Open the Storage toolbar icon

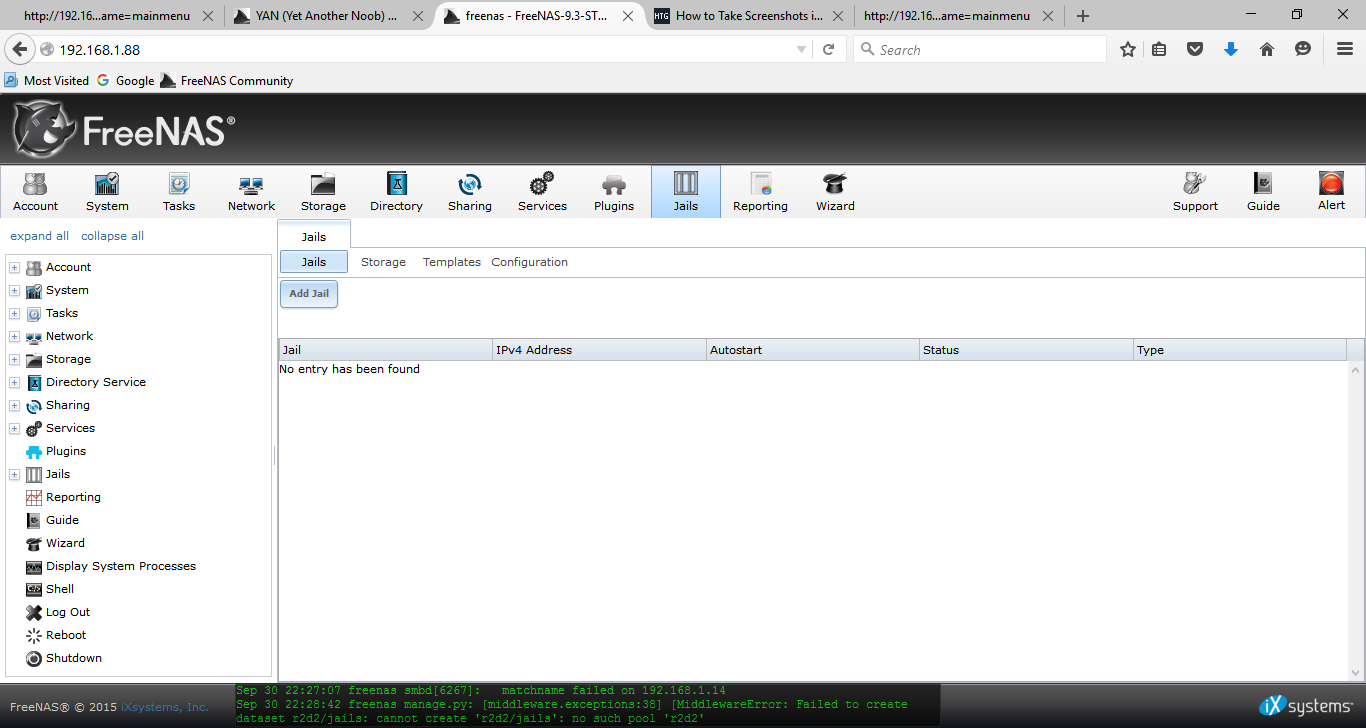(323, 191)
